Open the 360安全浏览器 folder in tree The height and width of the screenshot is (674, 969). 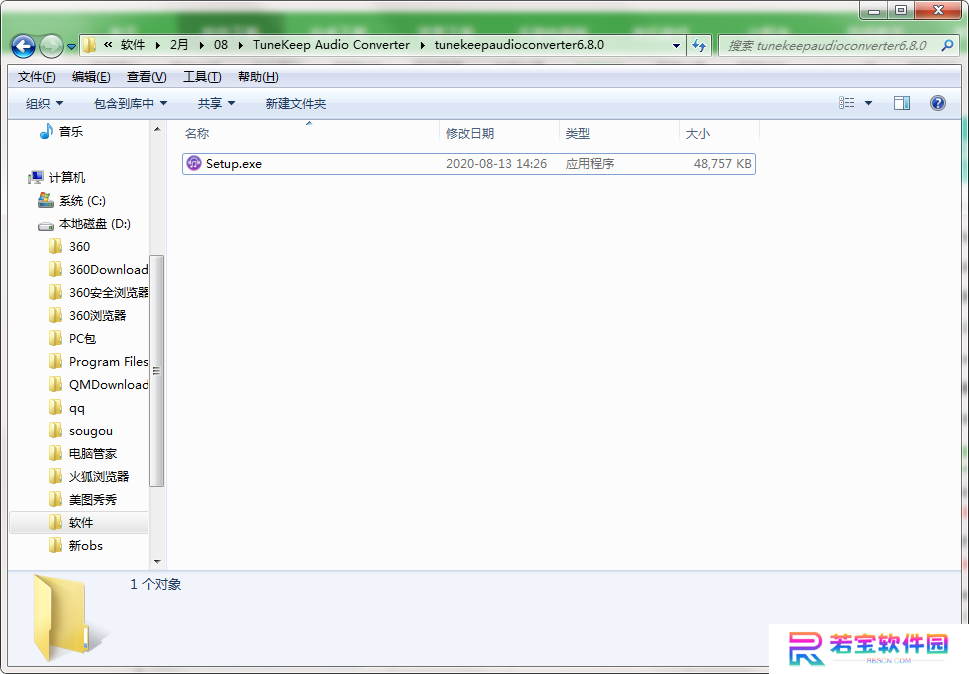[108, 292]
